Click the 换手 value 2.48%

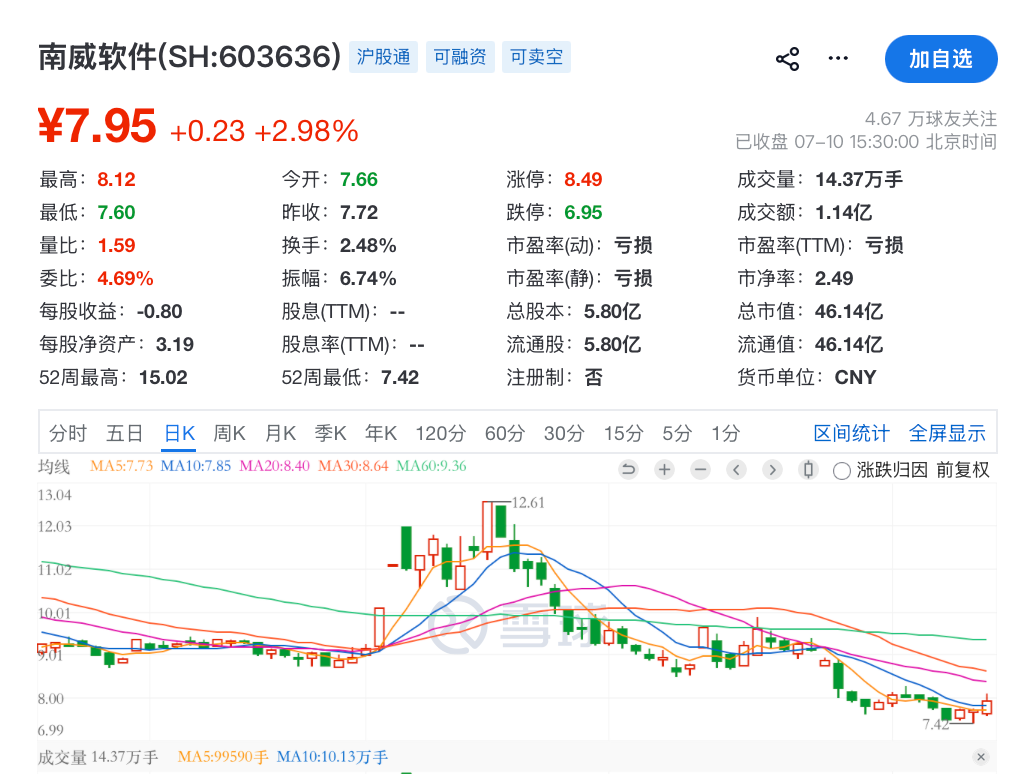pos(368,245)
